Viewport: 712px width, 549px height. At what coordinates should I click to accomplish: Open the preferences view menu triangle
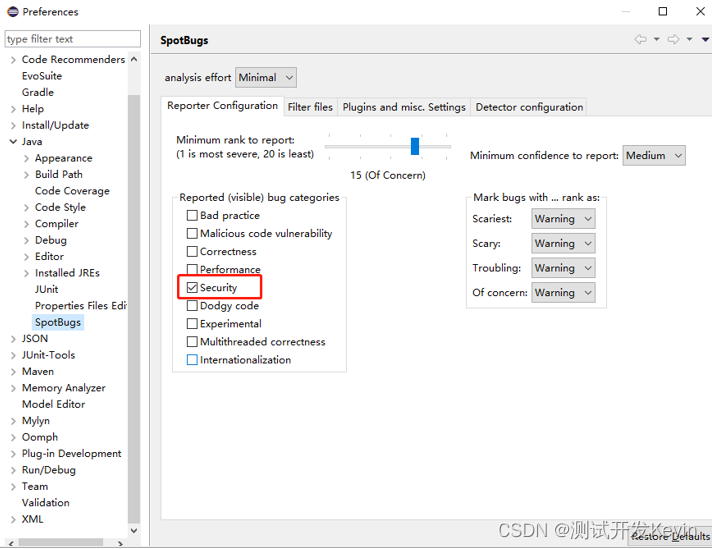coord(705,40)
